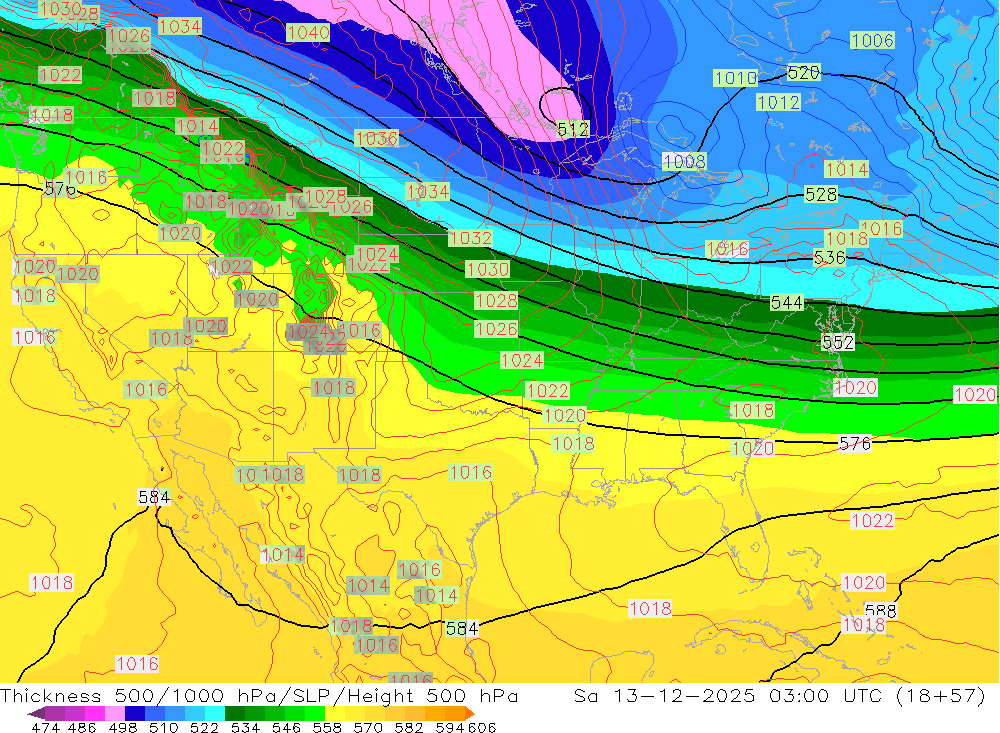Click the '1040' pressure label
Image resolution: width=1000 pixels, height=733 pixels.
[x=308, y=33]
